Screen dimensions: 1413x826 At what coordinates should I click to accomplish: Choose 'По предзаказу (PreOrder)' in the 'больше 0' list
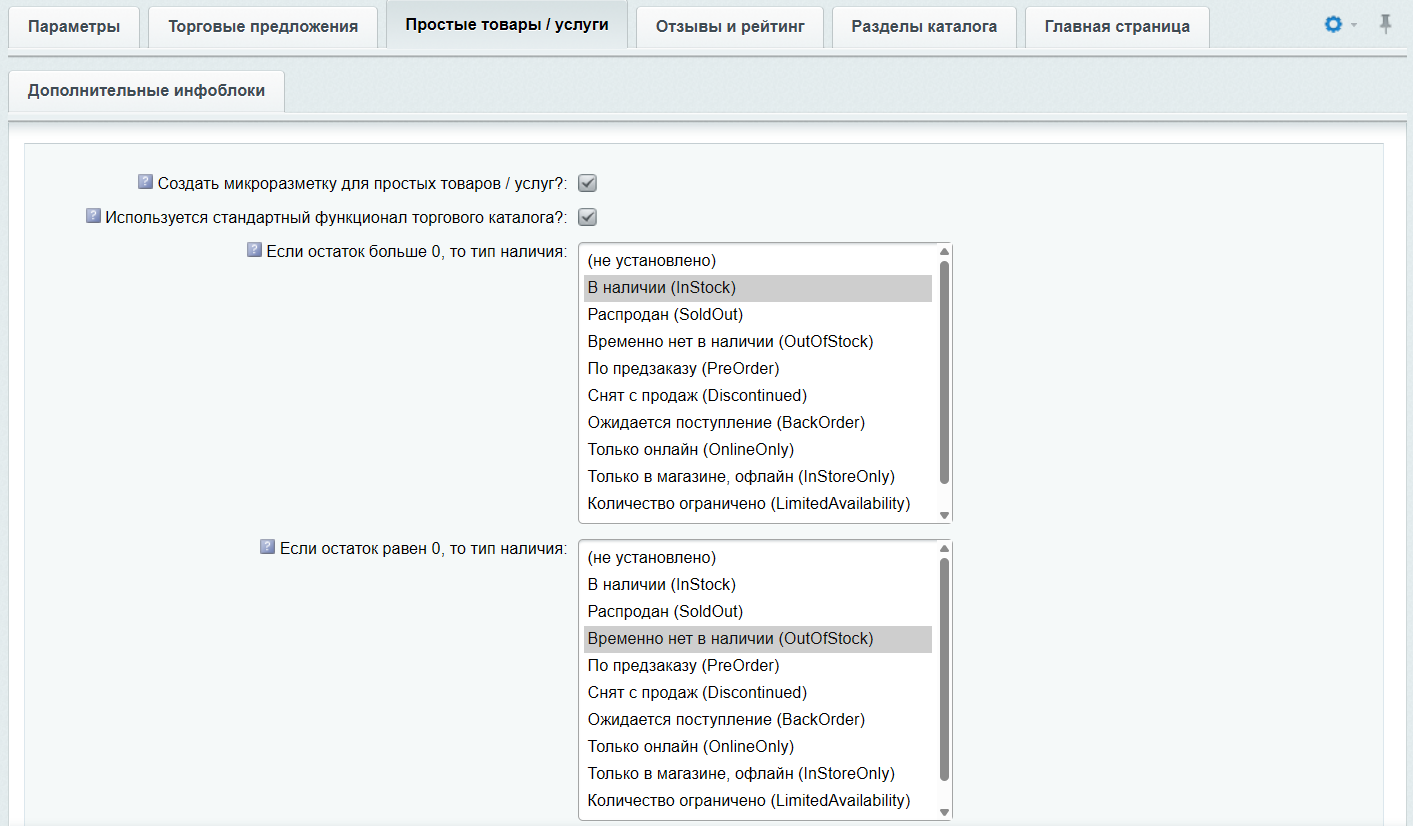[758, 369]
